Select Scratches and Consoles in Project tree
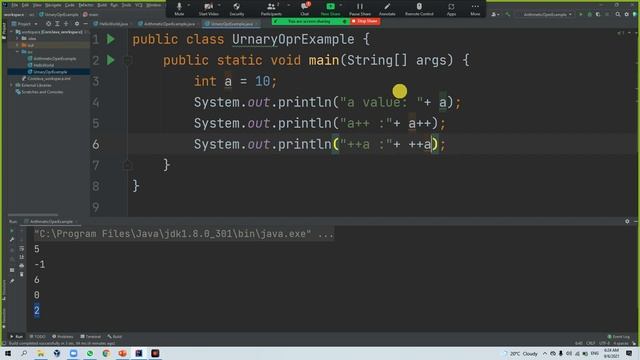The image size is (640, 360). (39, 92)
